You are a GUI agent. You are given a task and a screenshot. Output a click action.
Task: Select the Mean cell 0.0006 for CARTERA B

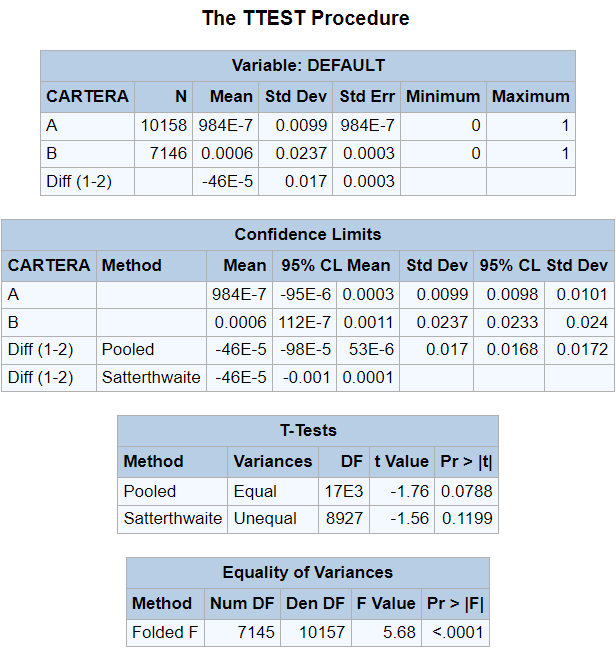click(226, 154)
